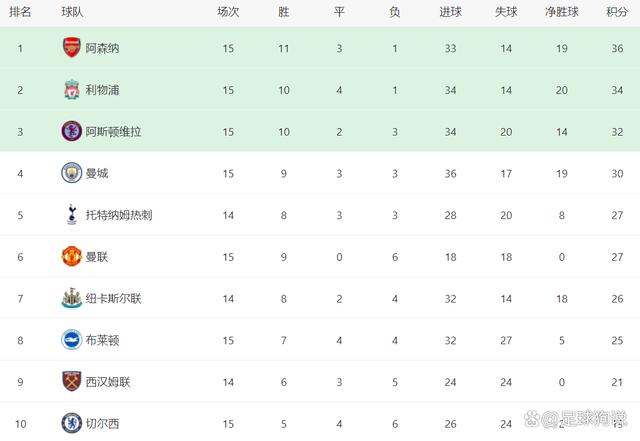
Task: Click the Liverpool club crest icon
Action: [x=71, y=89]
